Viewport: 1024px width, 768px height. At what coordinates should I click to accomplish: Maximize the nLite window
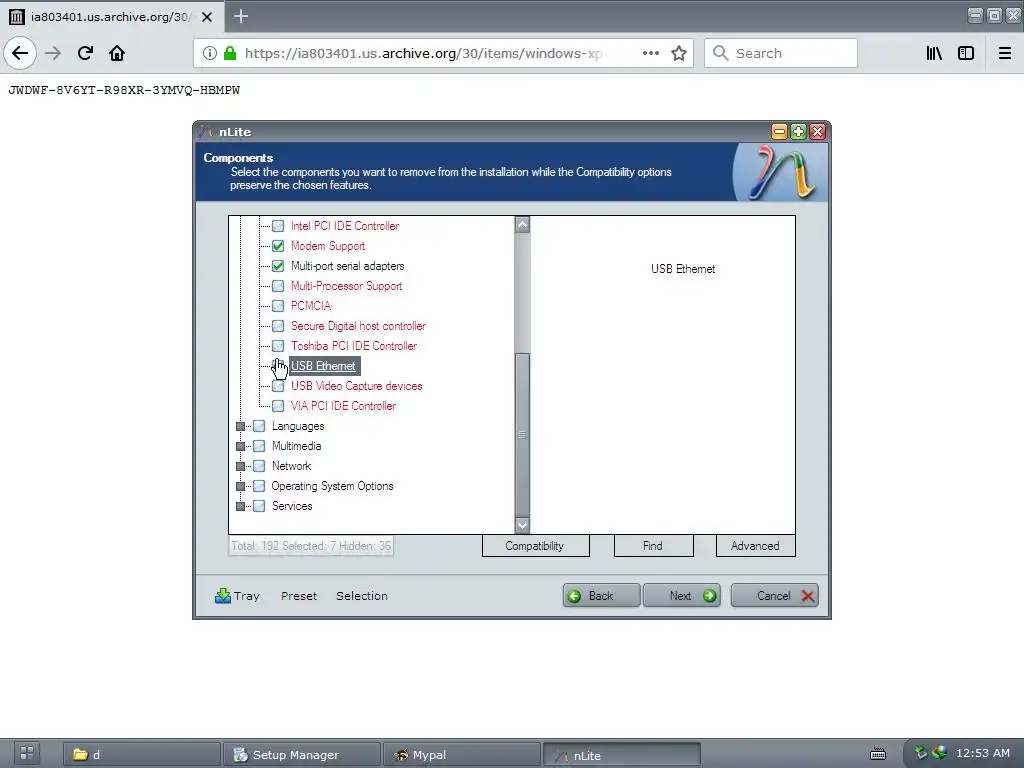click(798, 132)
